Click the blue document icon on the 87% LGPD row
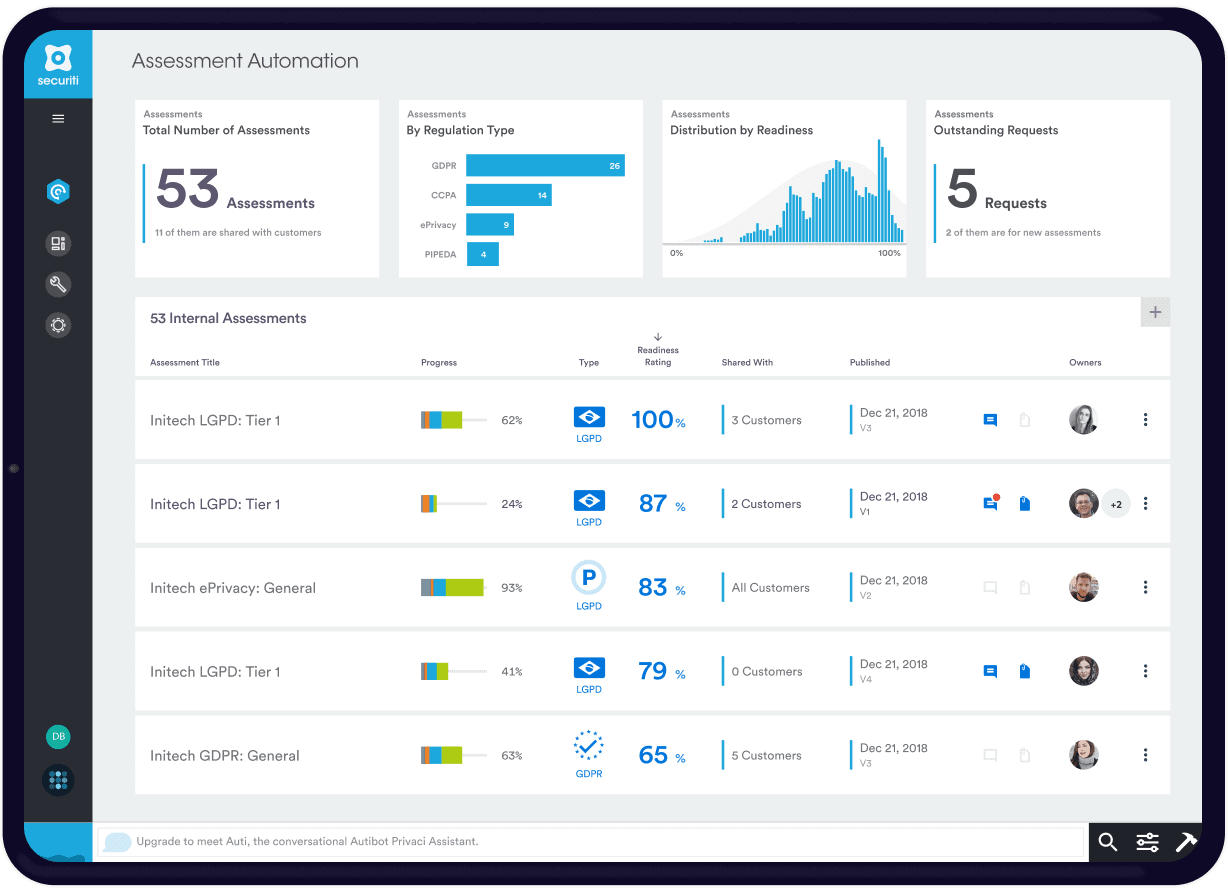 1024,503
